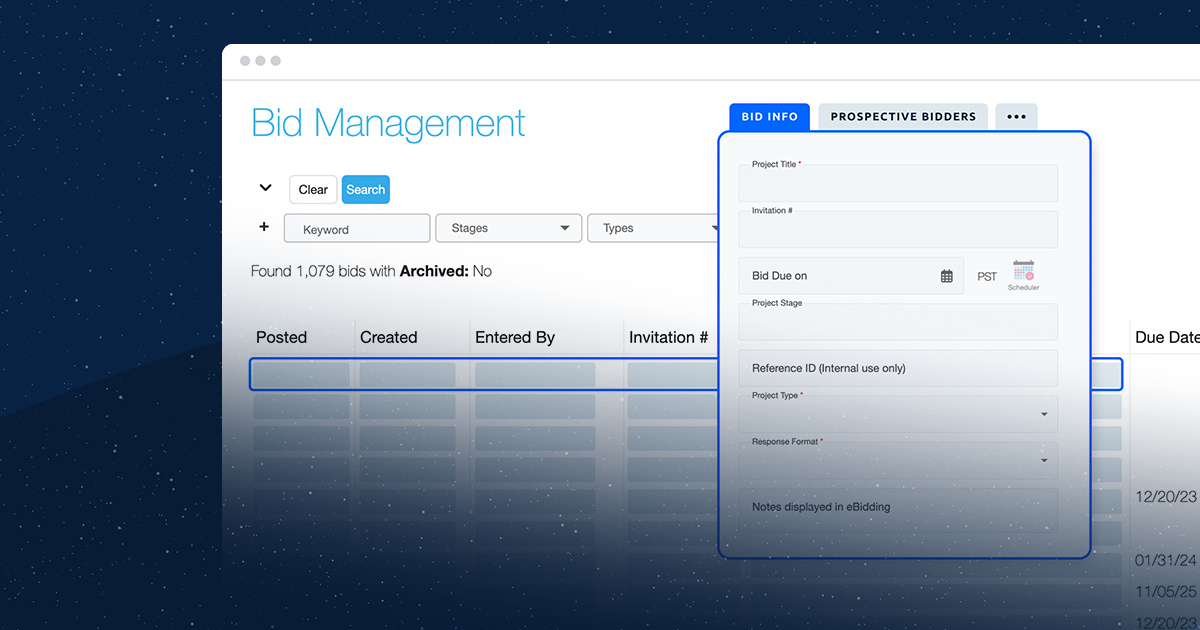Open the calendar picker in Bid Due on
Viewport: 1200px width, 630px height.
pyautogui.click(x=947, y=276)
